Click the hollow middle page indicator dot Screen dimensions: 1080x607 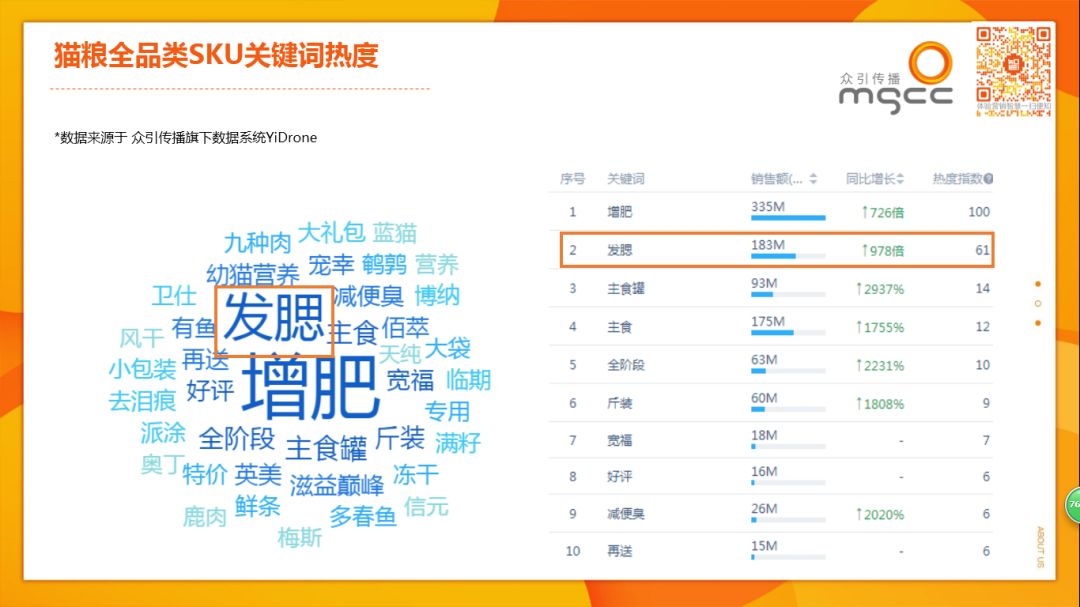pos(1038,303)
